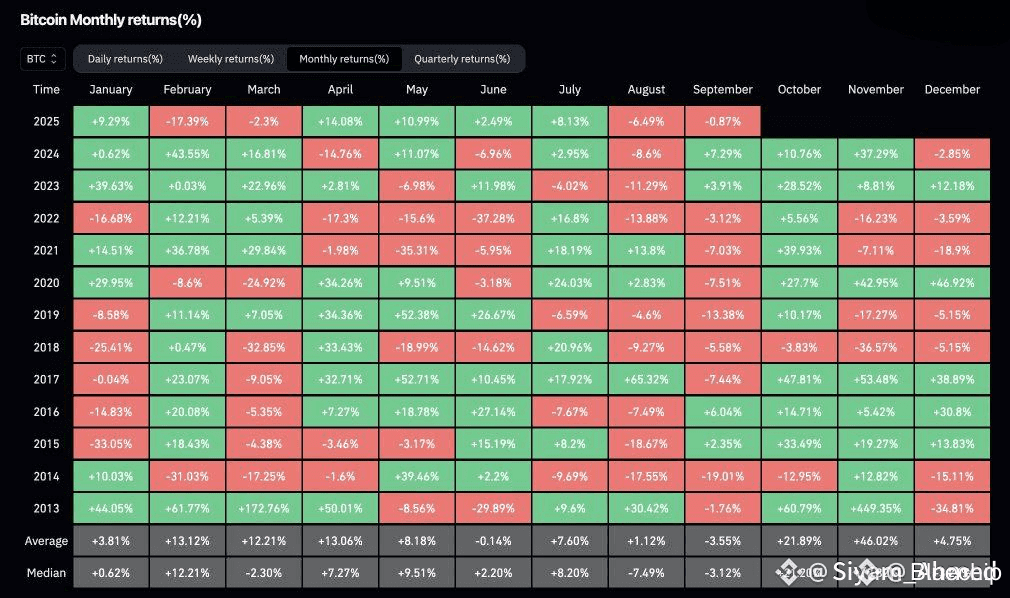Screen dimensions: 1010x598
Task: Select the 2025 row label
Action: (46, 121)
